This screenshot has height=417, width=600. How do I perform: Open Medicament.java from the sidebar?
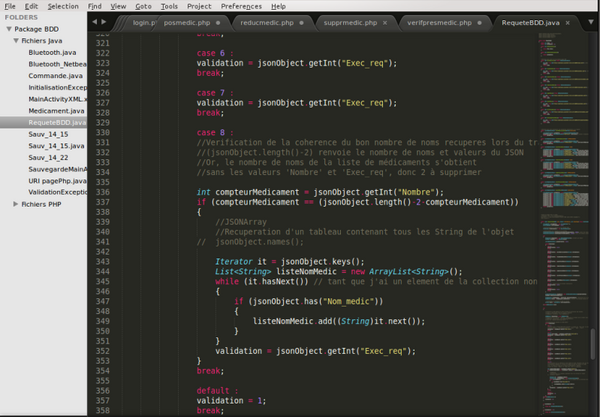point(57,110)
